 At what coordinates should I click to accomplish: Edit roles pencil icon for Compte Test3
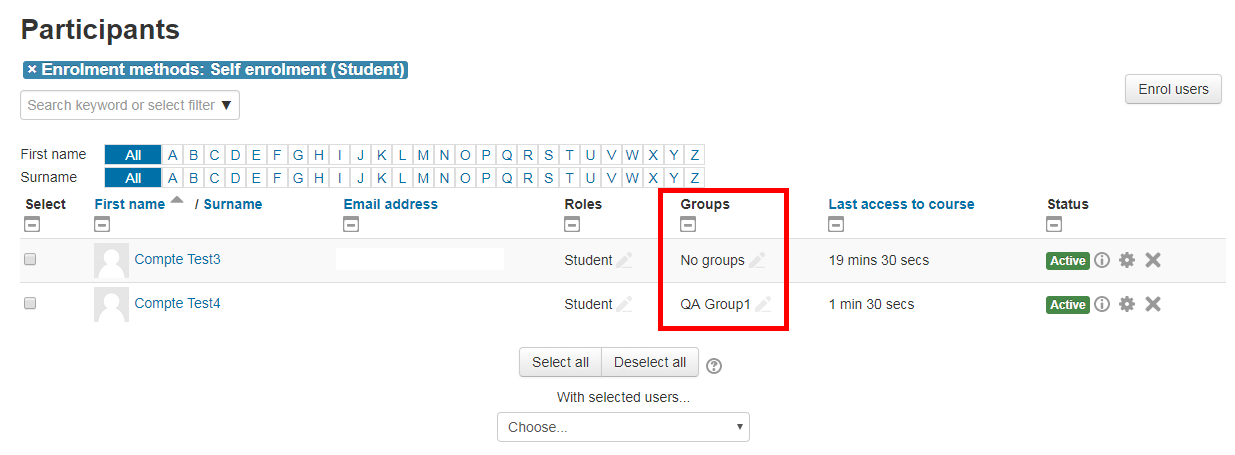624,260
